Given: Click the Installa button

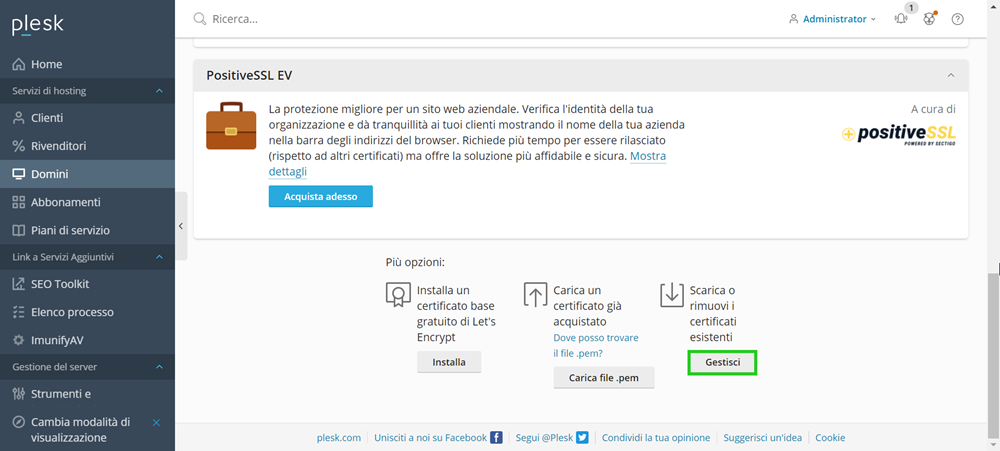Looking at the screenshot, I should [x=449, y=362].
